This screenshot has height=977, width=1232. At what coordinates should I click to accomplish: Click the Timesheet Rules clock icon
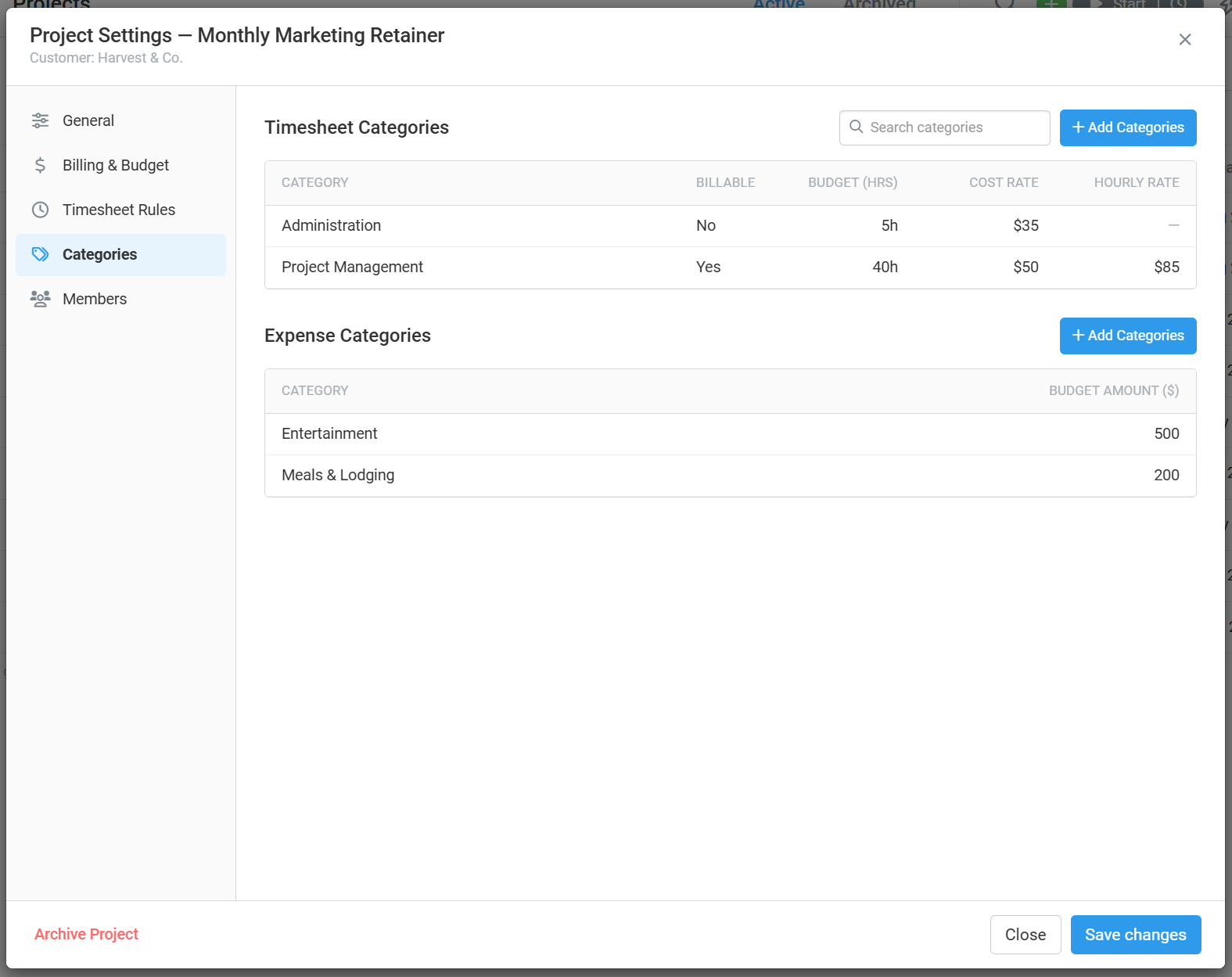(40, 210)
